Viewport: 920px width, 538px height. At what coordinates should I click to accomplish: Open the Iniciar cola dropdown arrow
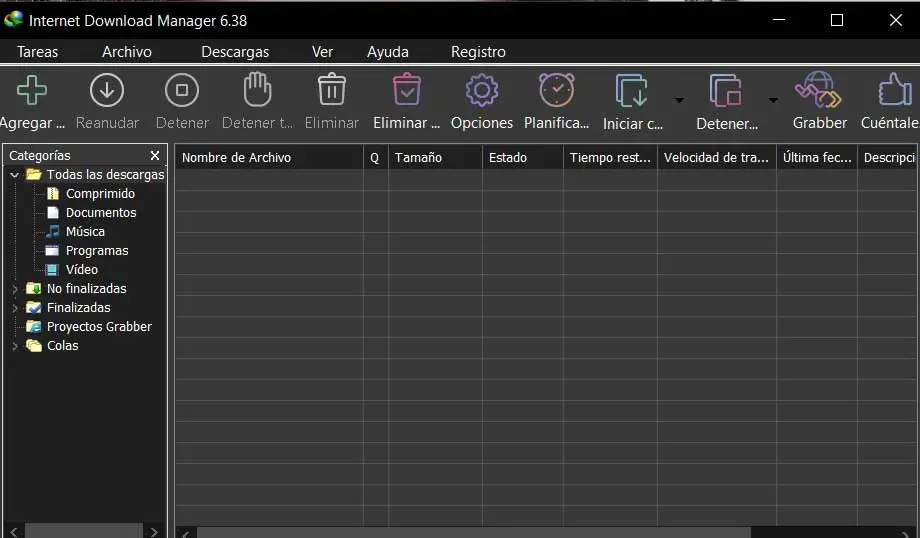pos(679,100)
